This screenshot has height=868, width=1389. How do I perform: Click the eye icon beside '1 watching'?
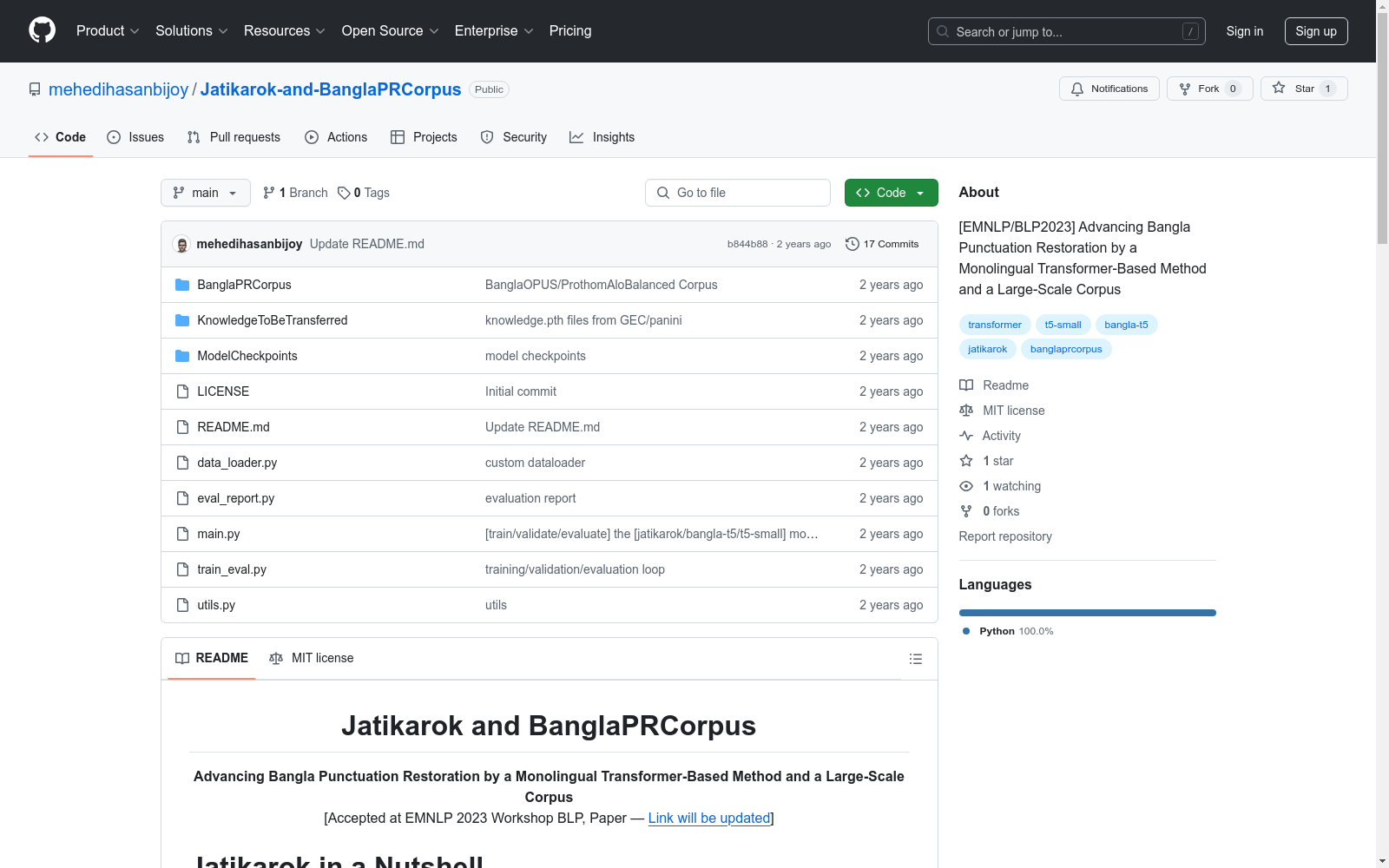pos(966,486)
